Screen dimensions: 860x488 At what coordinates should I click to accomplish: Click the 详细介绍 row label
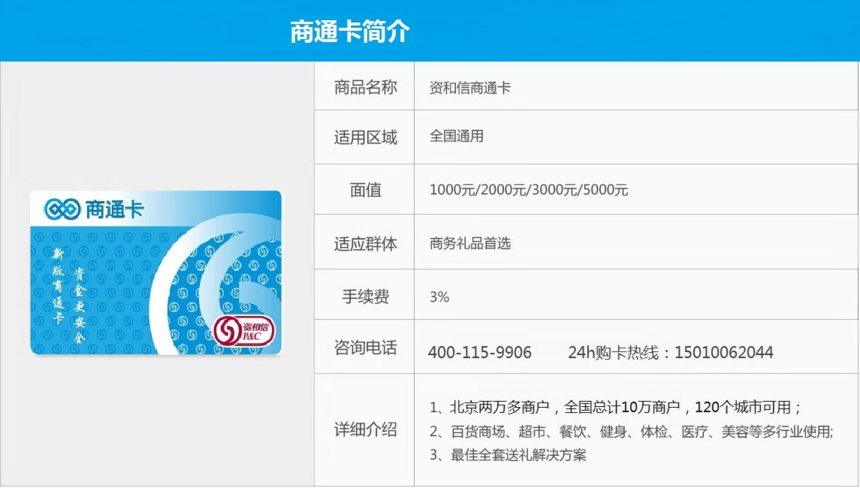coord(365,430)
